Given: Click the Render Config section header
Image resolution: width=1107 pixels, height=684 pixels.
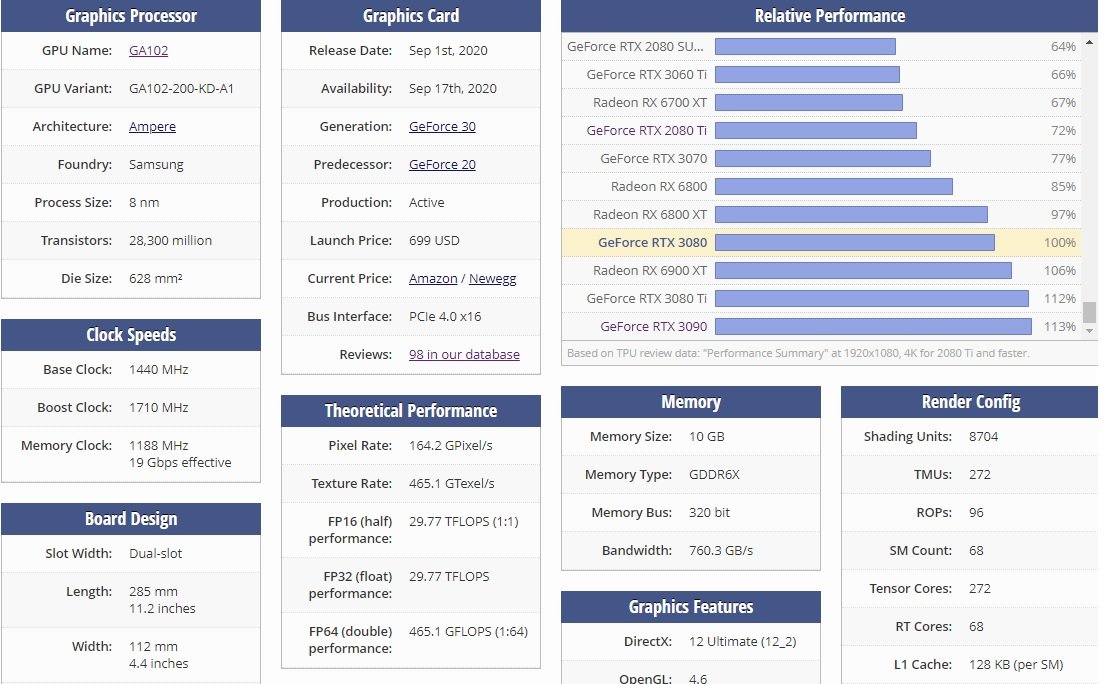Looking at the screenshot, I should pyautogui.click(x=970, y=402).
